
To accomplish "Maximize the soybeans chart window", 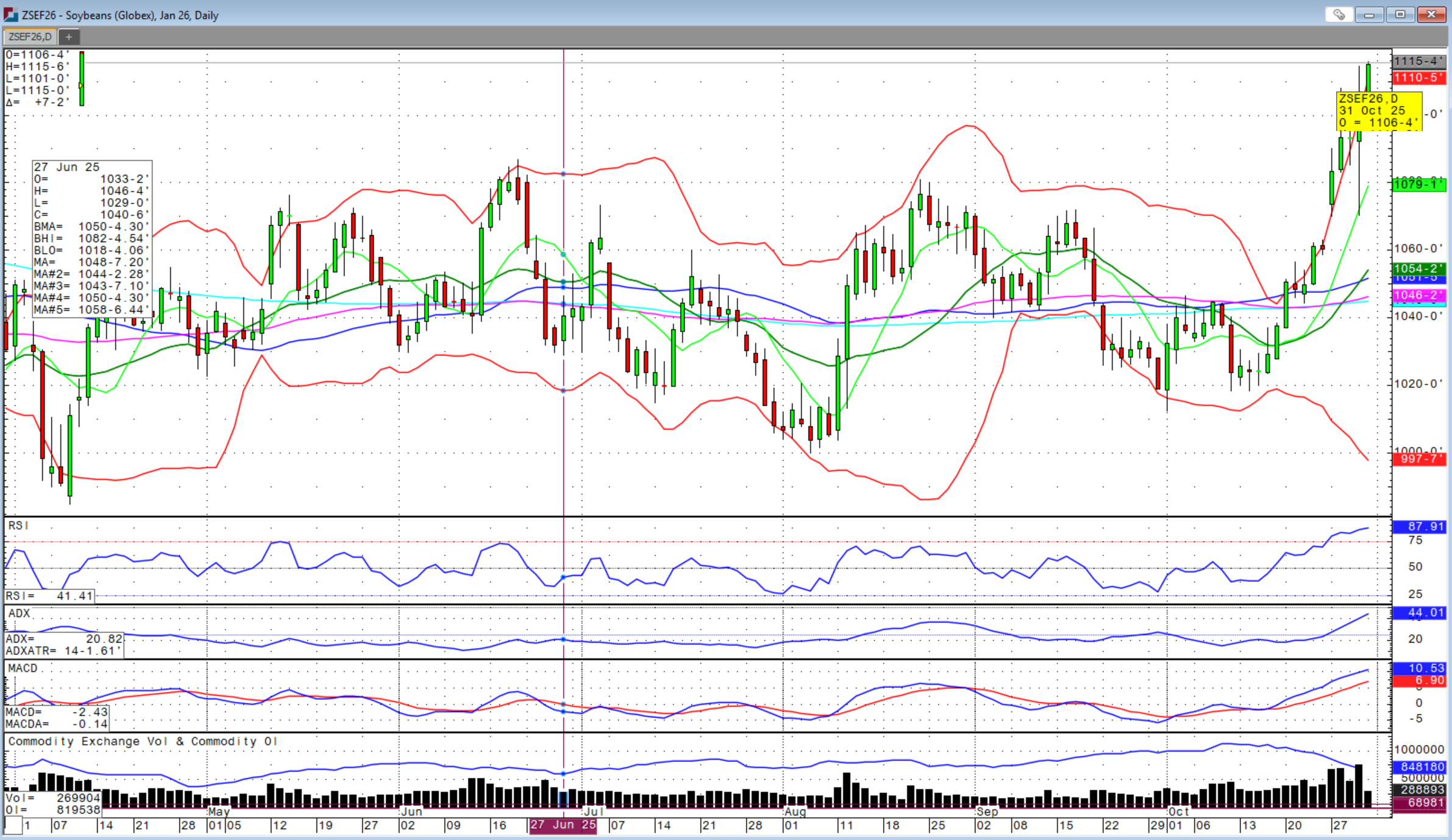I will pyautogui.click(x=1400, y=15).
